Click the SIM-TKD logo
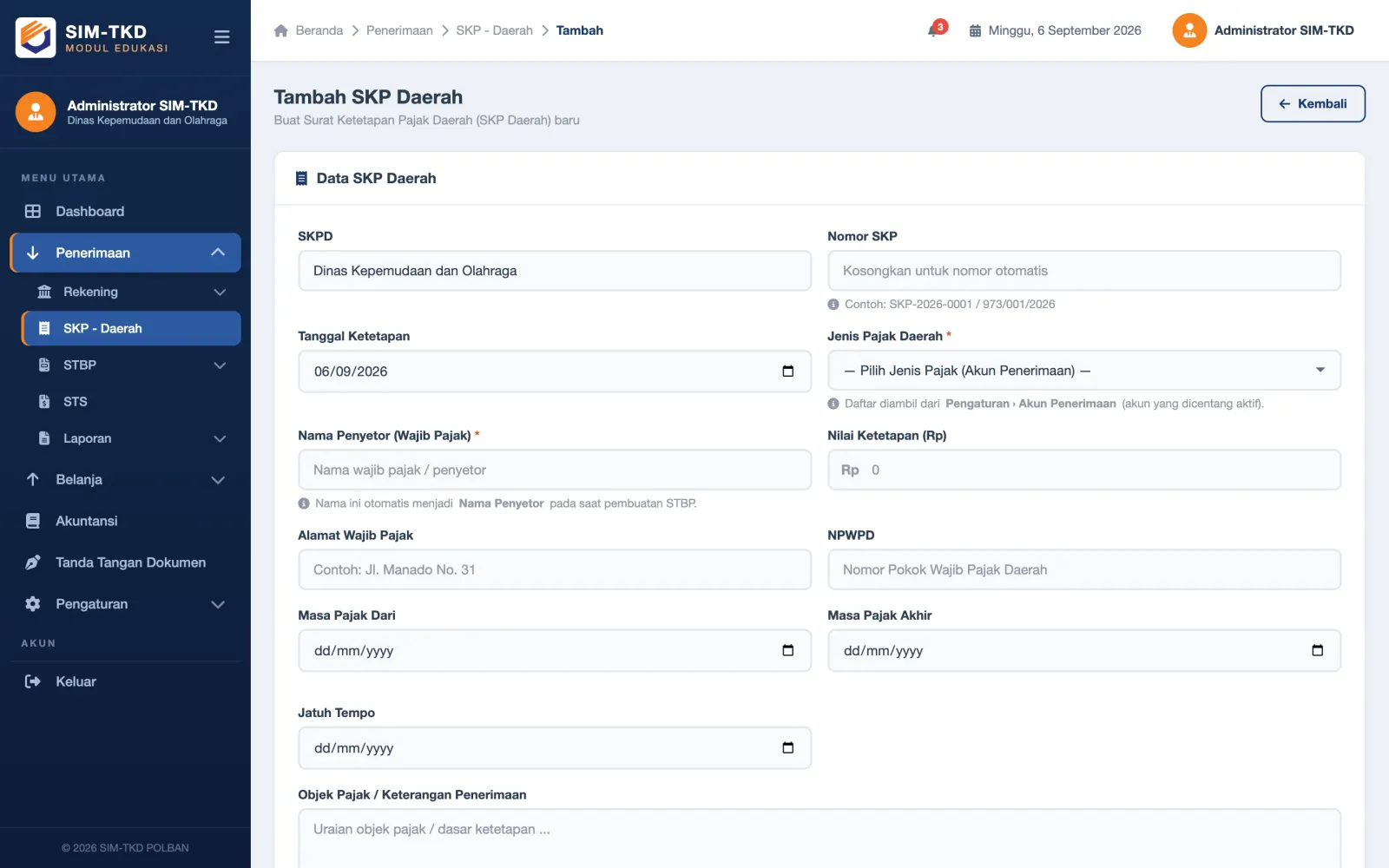This screenshot has height=868, width=1389. coord(36,37)
